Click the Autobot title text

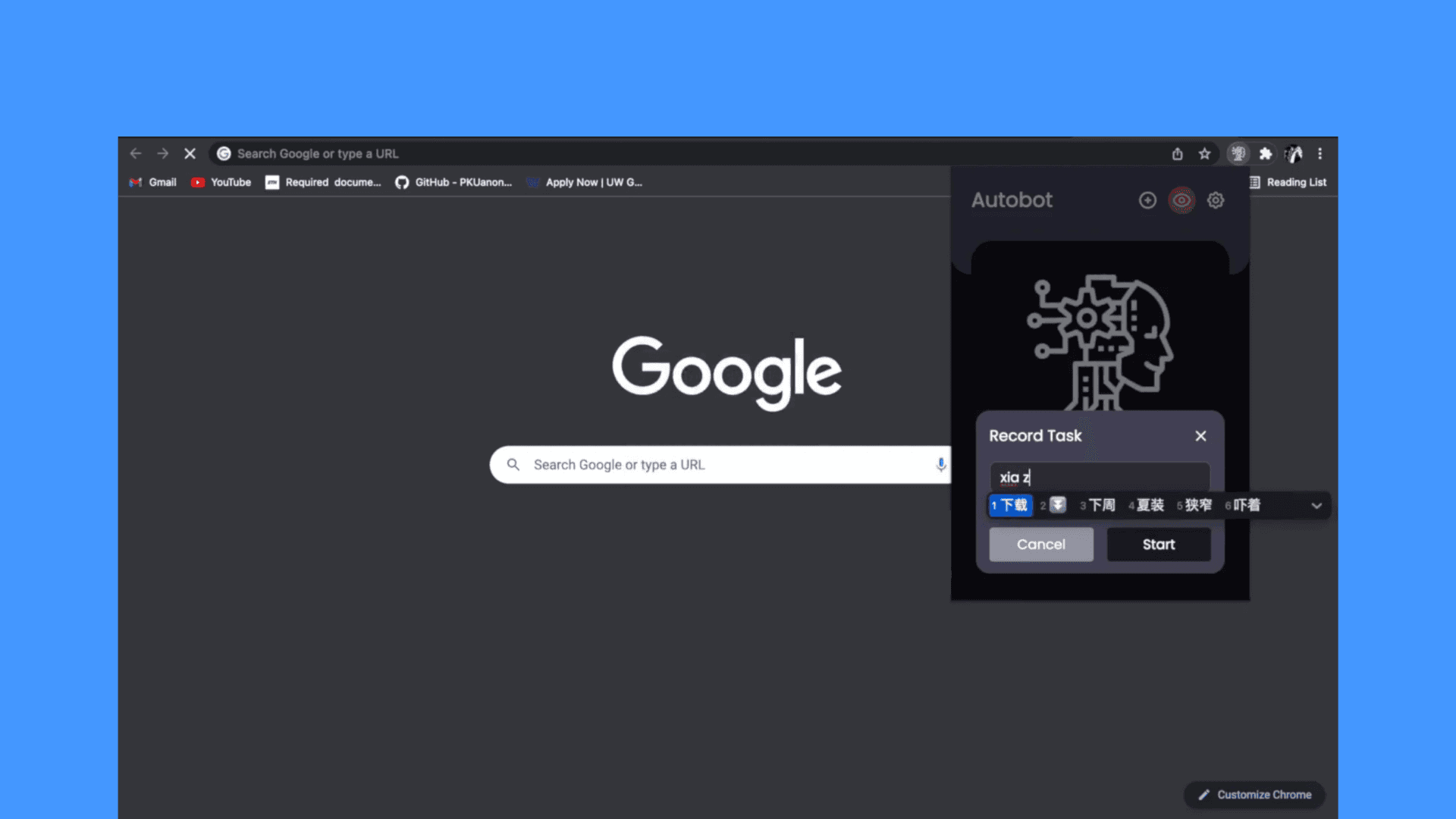click(1012, 200)
